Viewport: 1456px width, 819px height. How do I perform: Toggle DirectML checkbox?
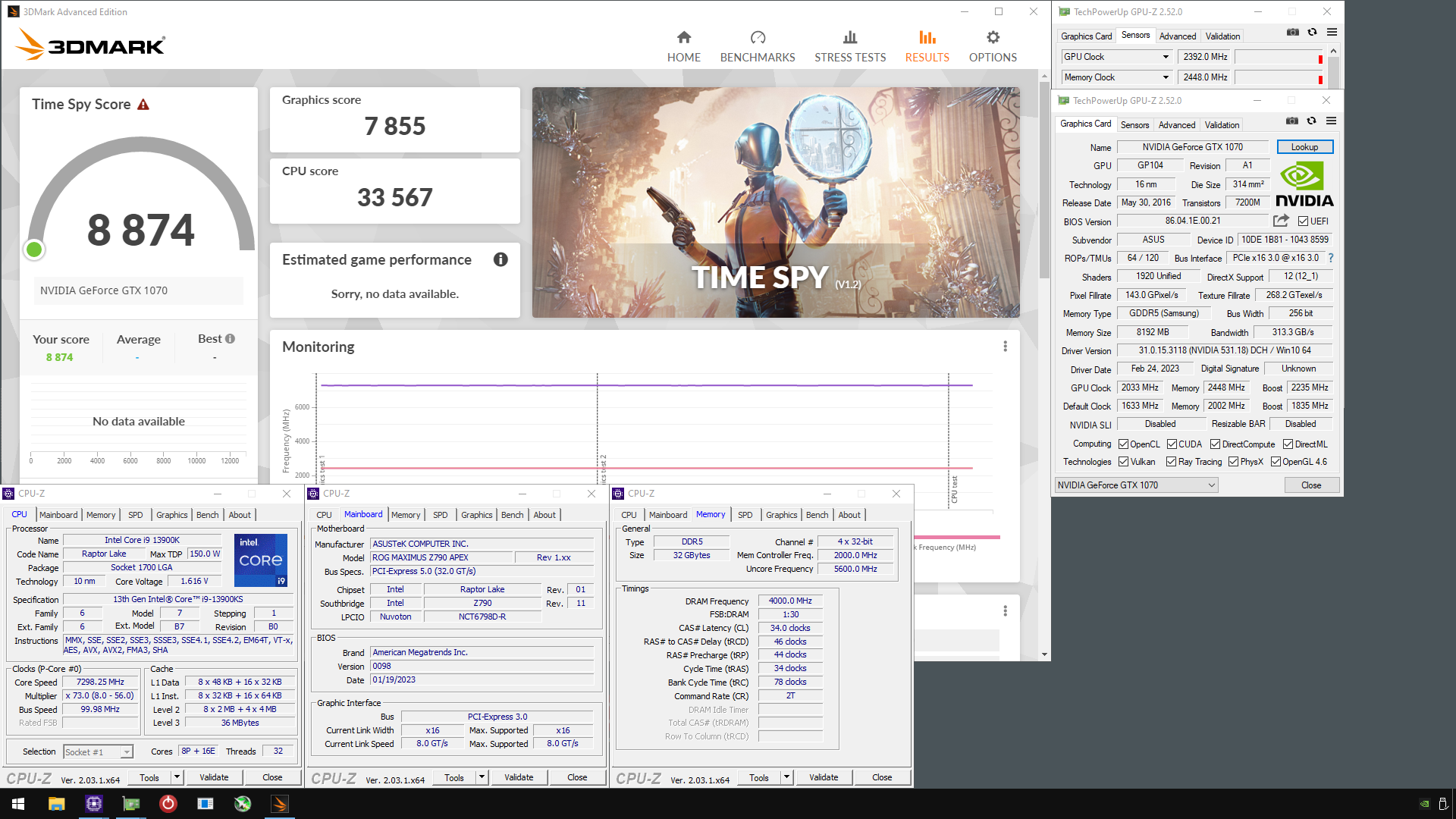[1288, 444]
